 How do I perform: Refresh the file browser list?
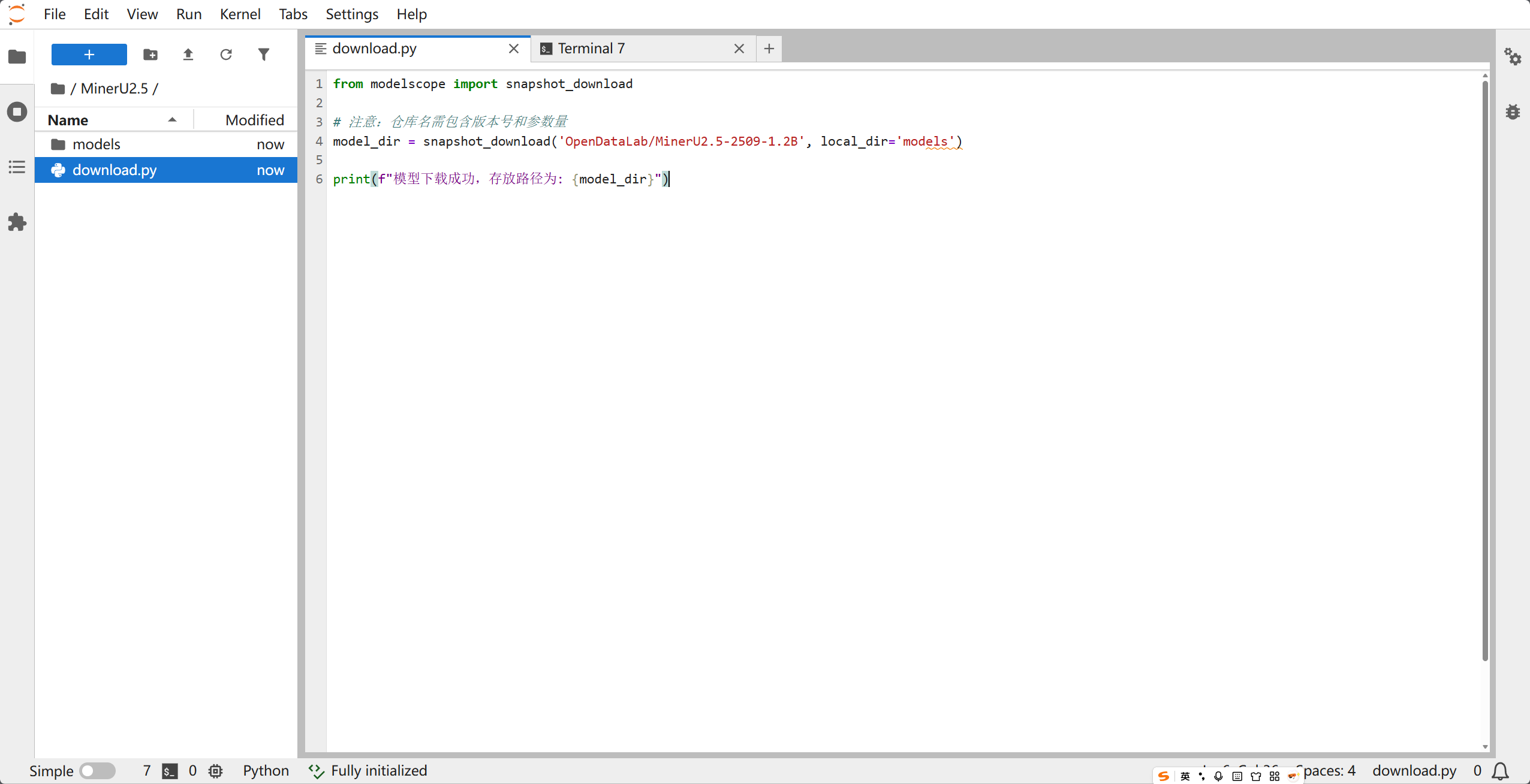point(226,55)
